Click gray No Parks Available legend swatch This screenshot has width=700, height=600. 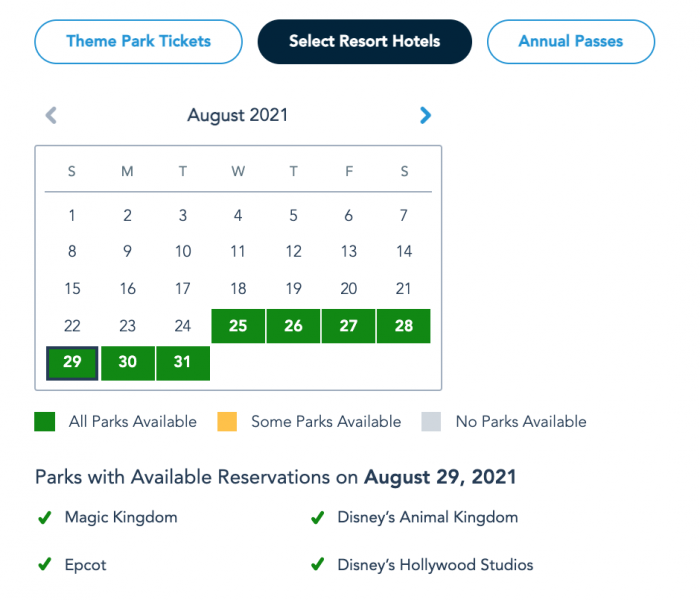coord(431,422)
